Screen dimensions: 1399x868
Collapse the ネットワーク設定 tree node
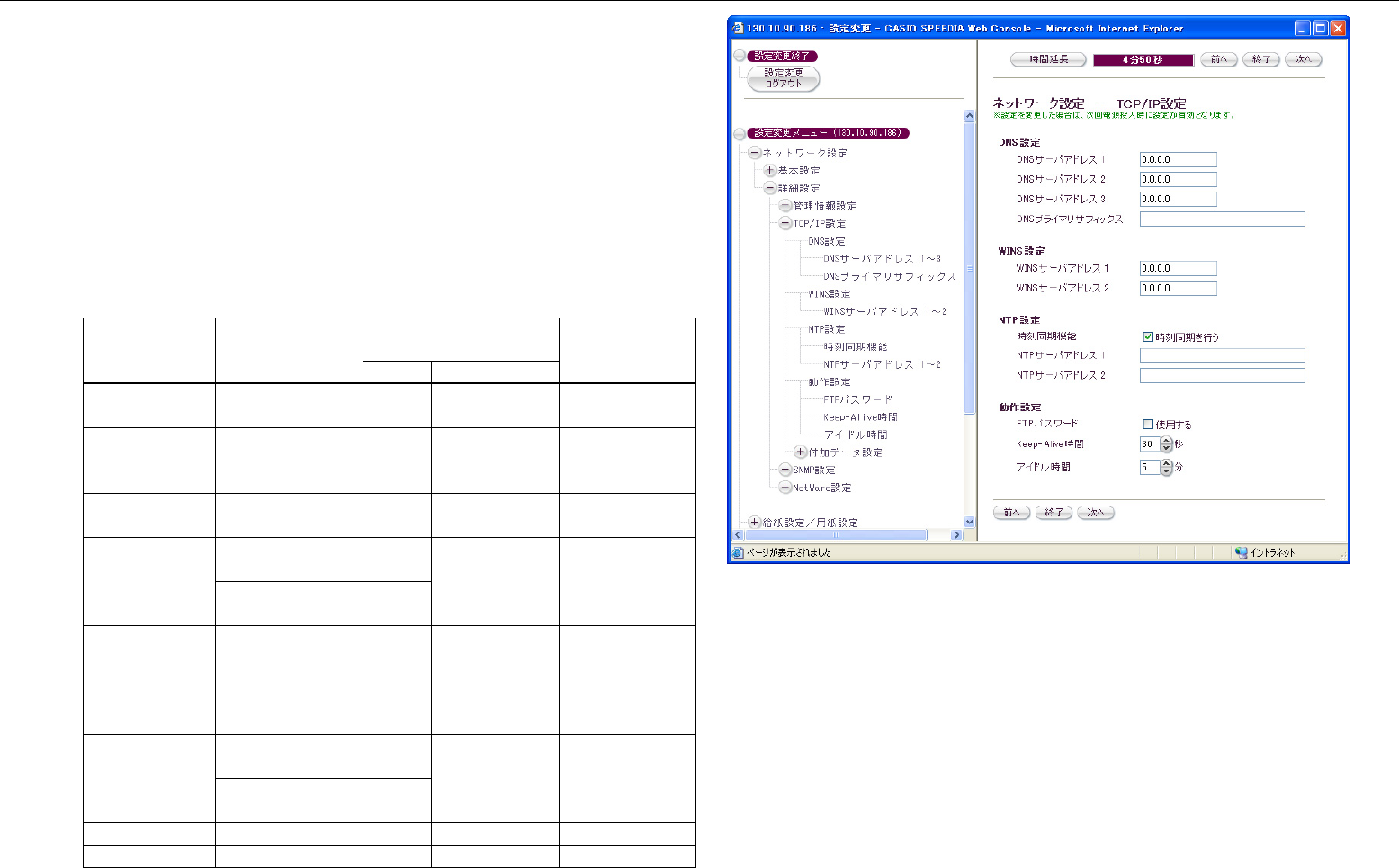pyautogui.click(x=755, y=153)
